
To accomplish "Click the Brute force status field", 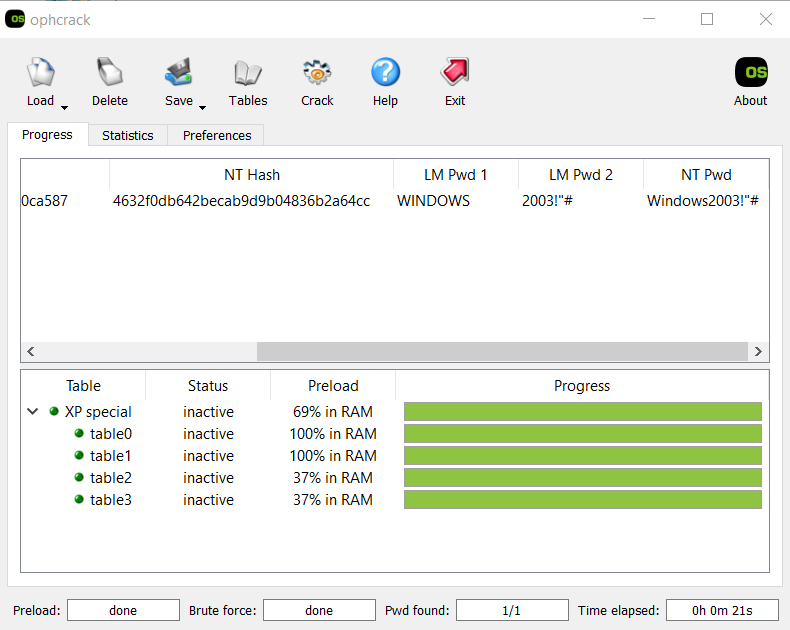I will click(319, 610).
